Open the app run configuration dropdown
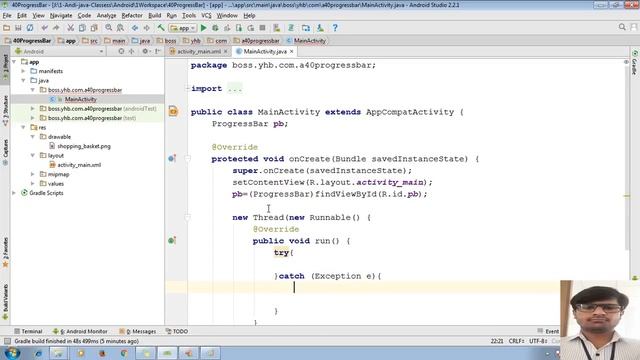 coord(183,28)
